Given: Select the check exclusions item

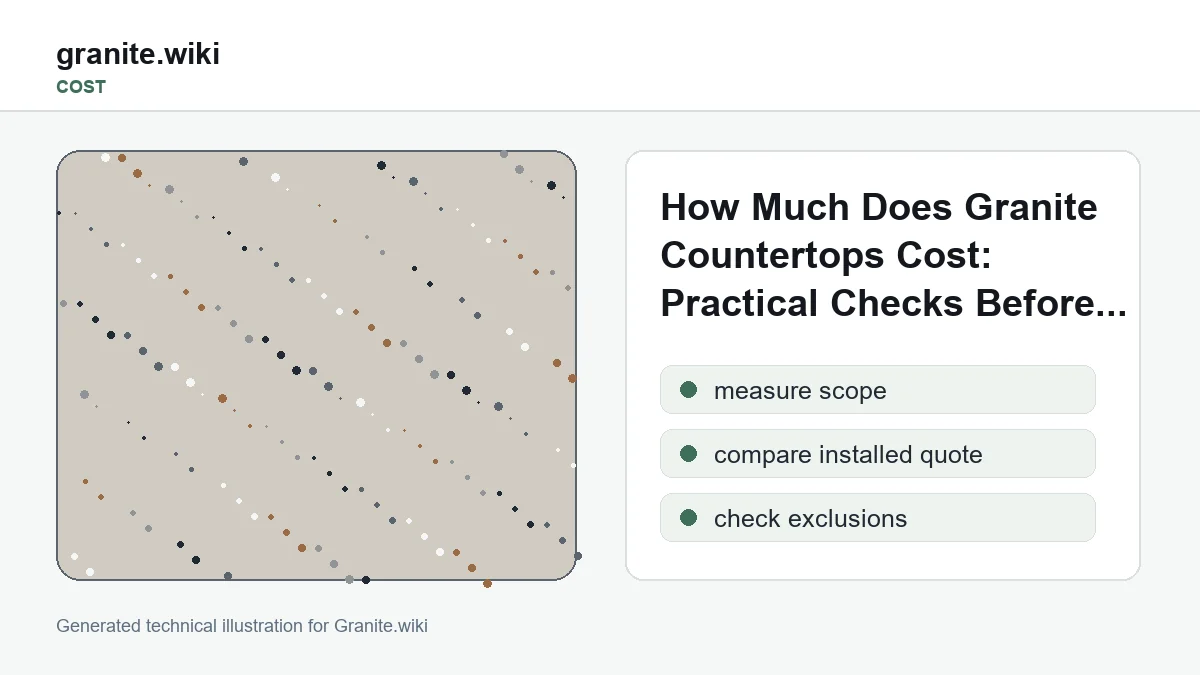Looking at the screenshot, I should click(x=878, y=517).
